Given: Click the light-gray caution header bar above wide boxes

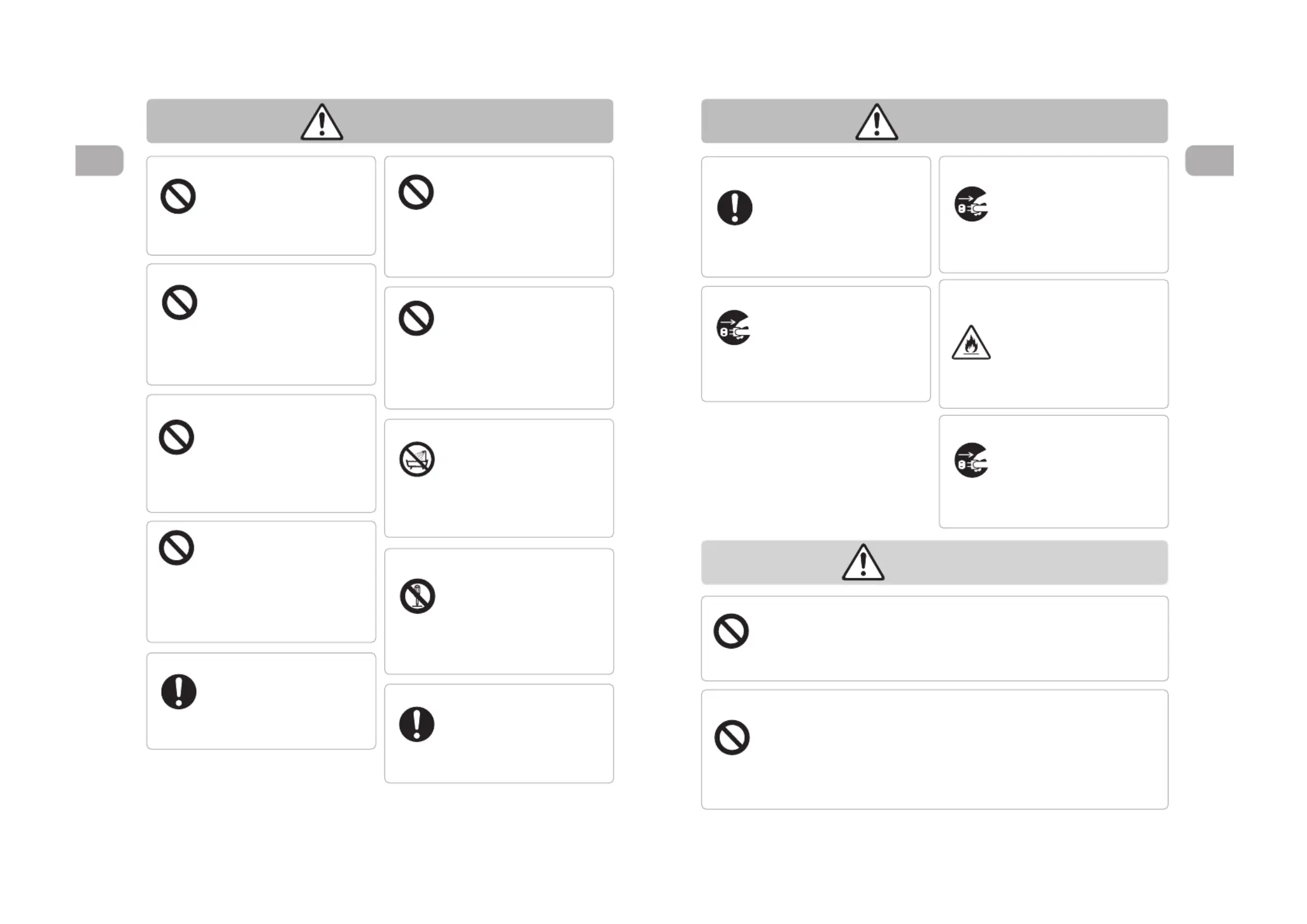Looking at the screenshot, I should (934, 562).
